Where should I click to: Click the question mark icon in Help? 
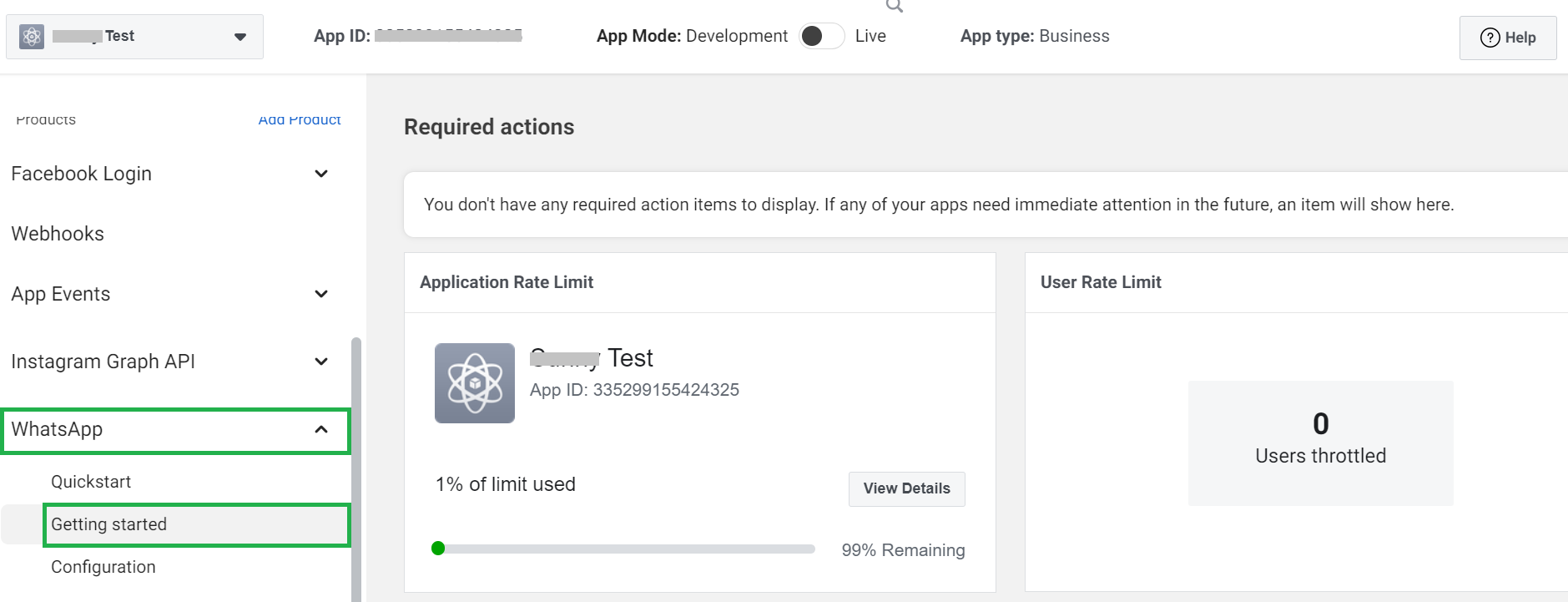[x=1490, y=38]
